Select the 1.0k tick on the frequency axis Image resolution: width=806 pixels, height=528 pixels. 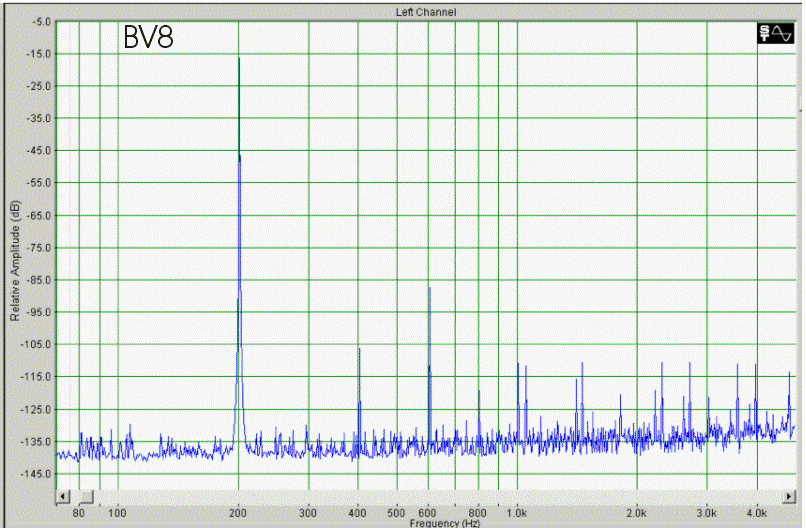517,511
